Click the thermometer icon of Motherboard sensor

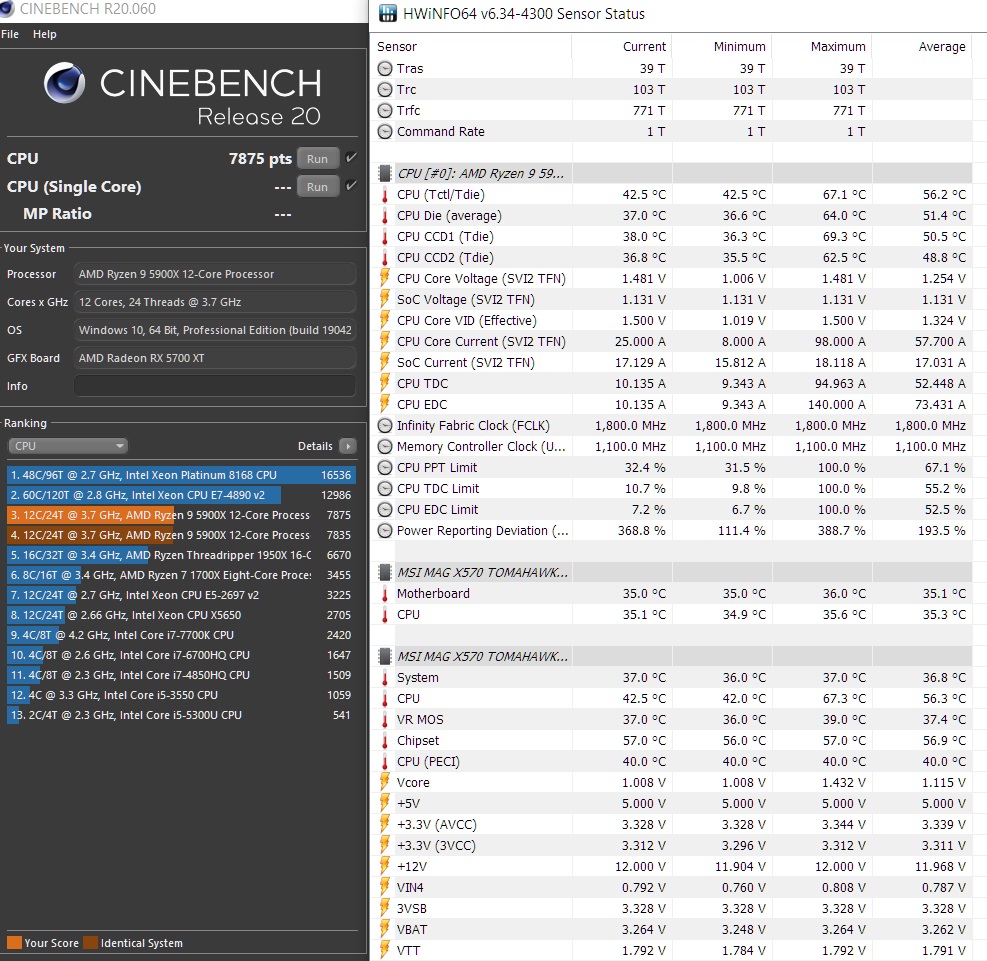tap(385, 593)
